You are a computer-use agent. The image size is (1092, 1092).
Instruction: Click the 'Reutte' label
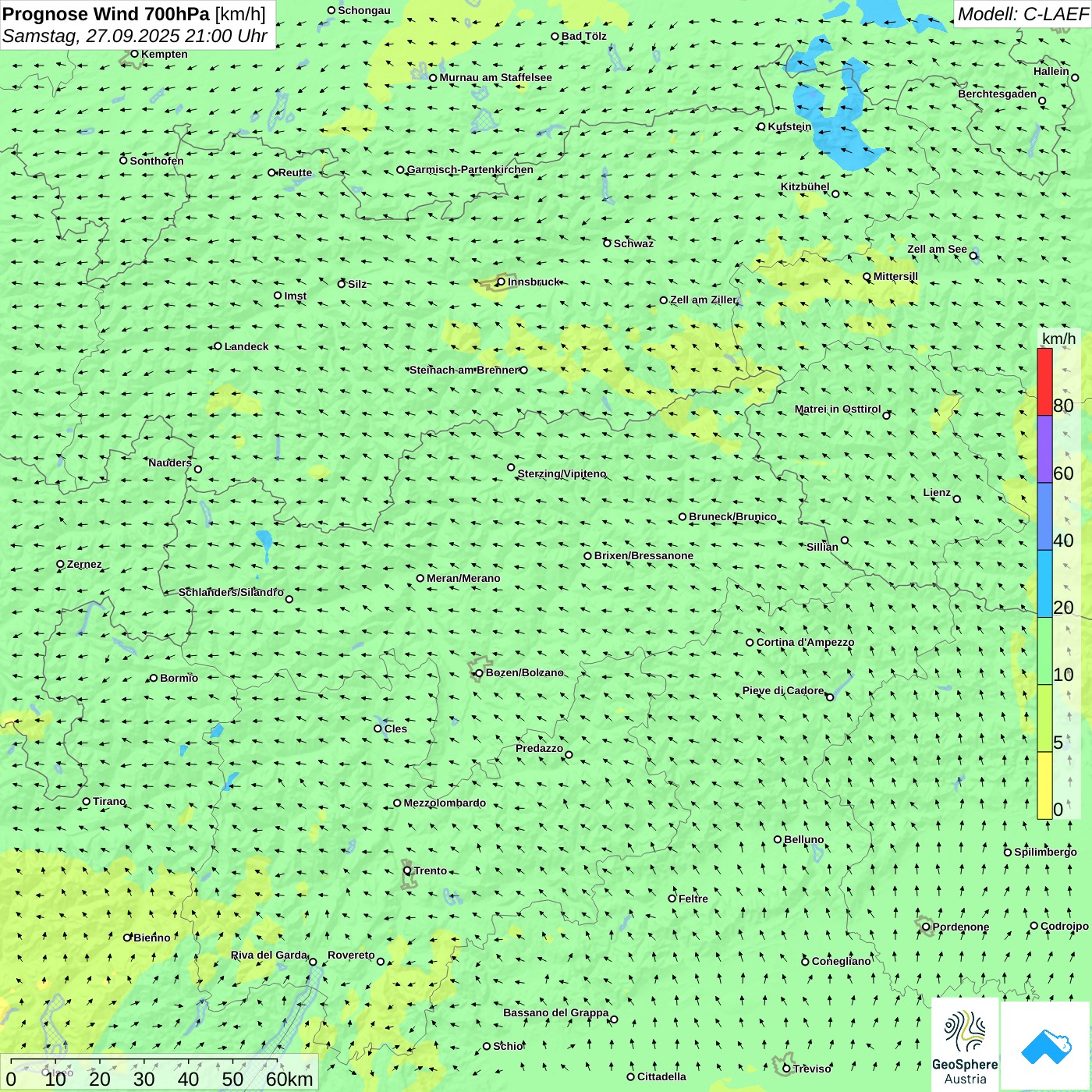click(x=295, y=173)
